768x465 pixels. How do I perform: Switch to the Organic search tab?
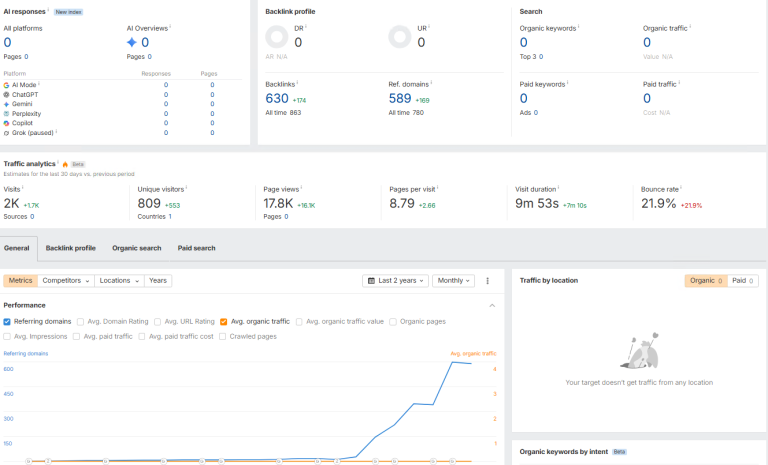click(x=137, y=248)
